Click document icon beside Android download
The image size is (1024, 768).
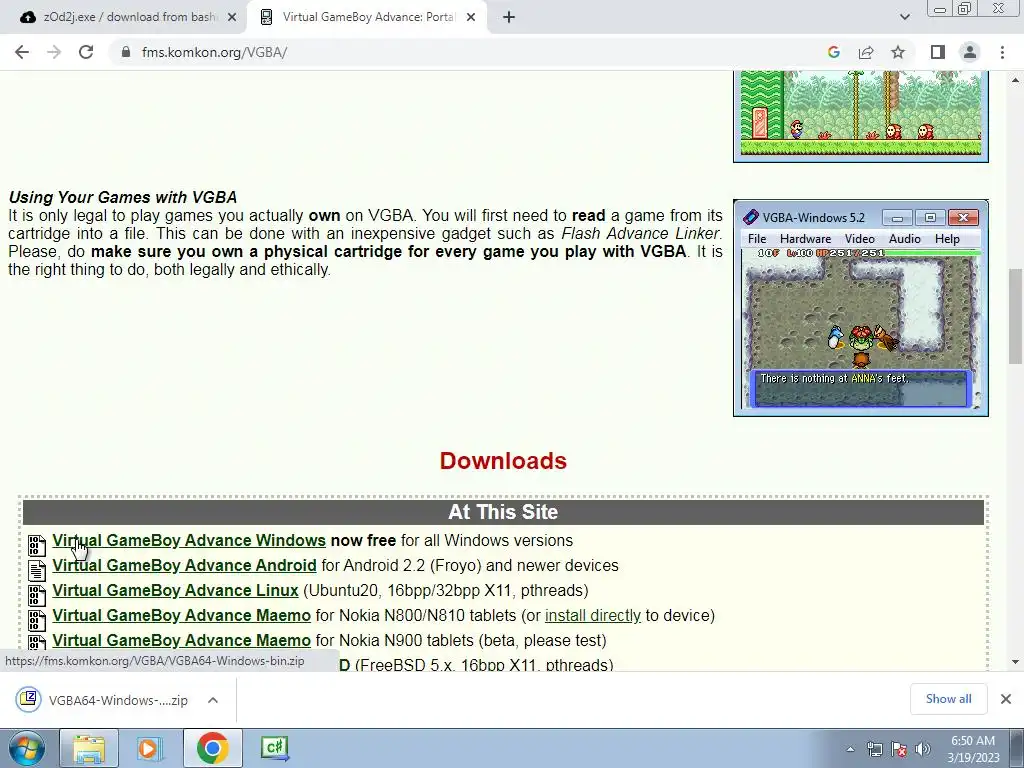click(37, 570)
